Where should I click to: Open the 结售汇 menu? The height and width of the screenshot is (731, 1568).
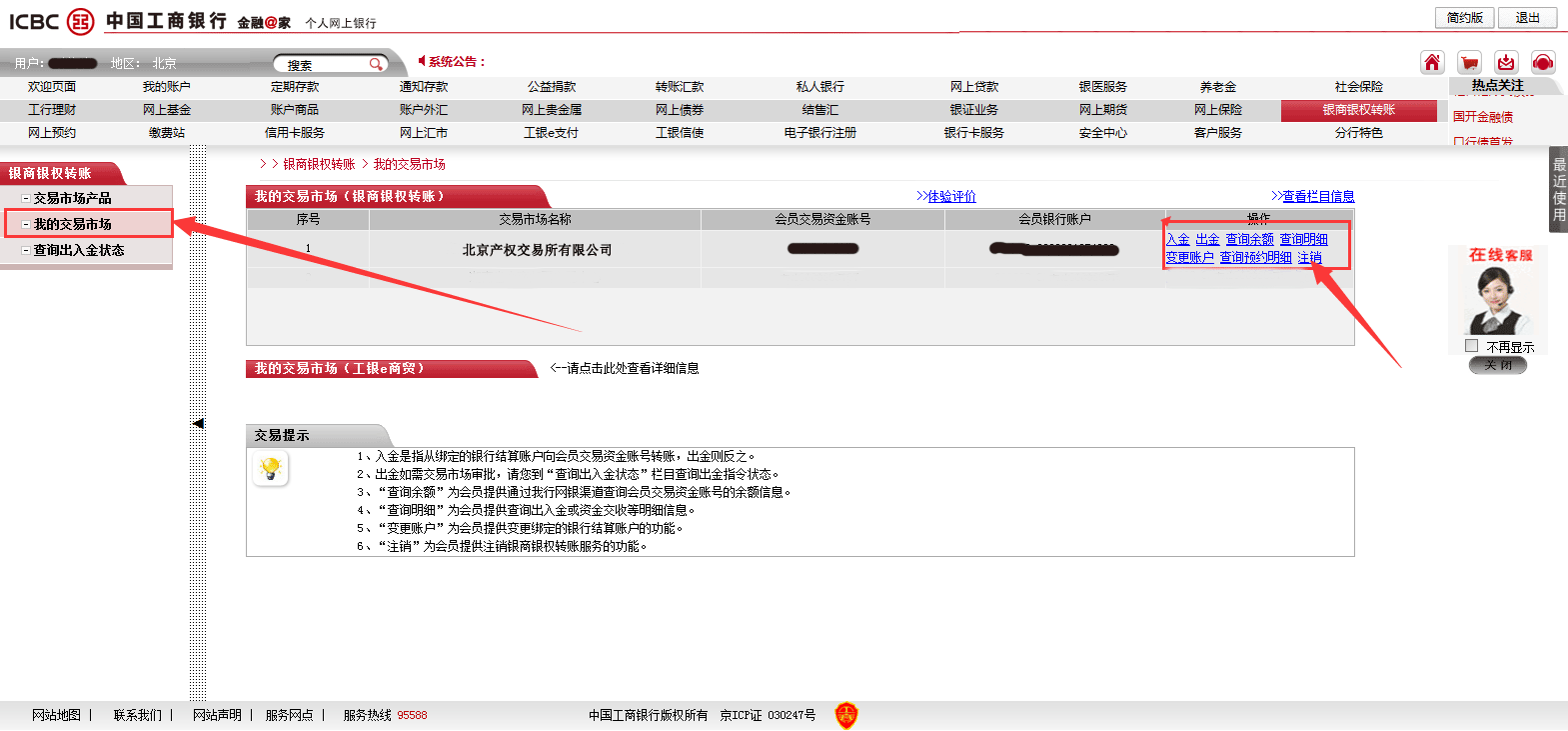pos(820,110)
